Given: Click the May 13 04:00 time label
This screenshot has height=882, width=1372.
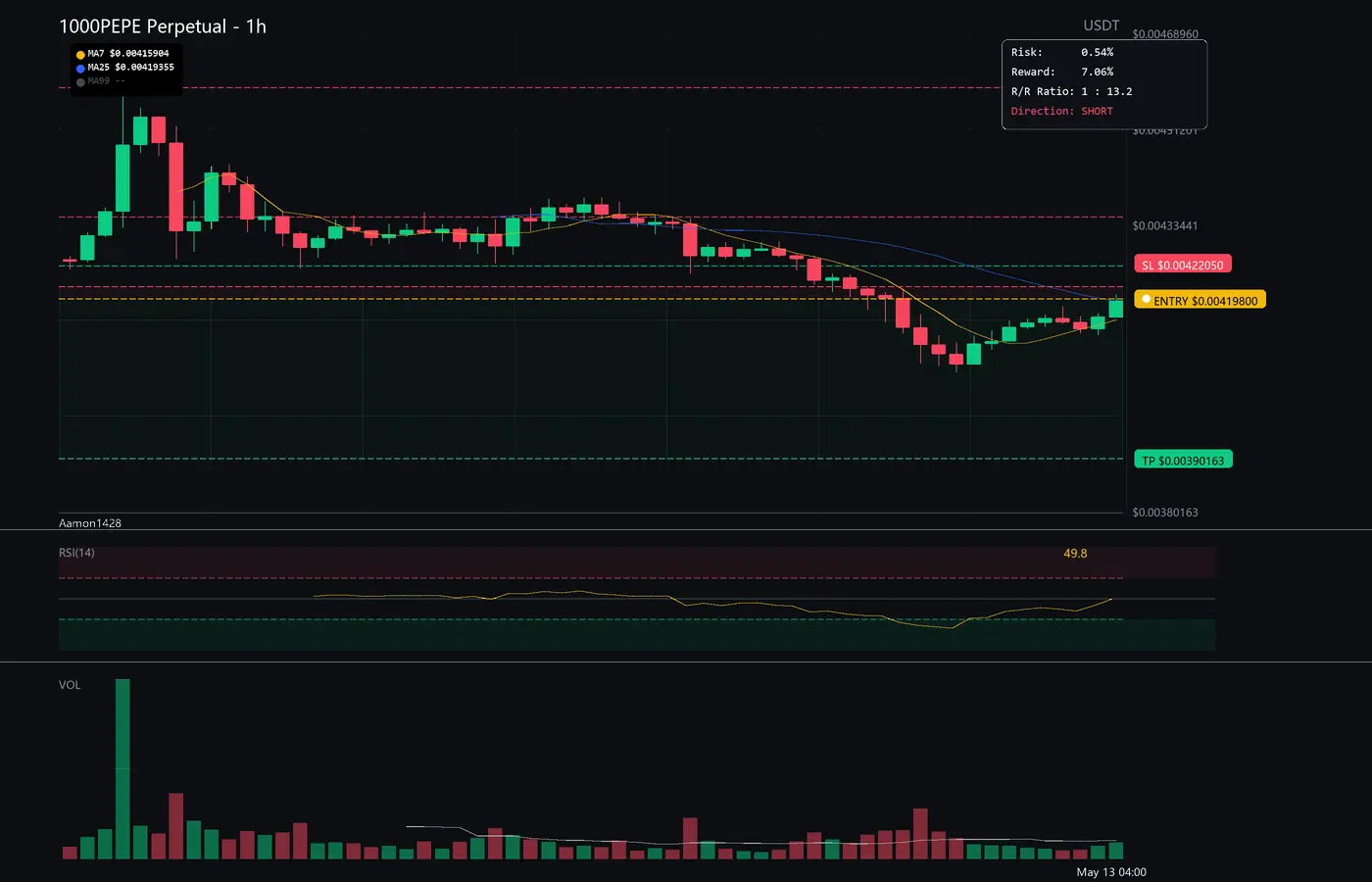Looking at the screenshot, I should tap(1111, 872).
